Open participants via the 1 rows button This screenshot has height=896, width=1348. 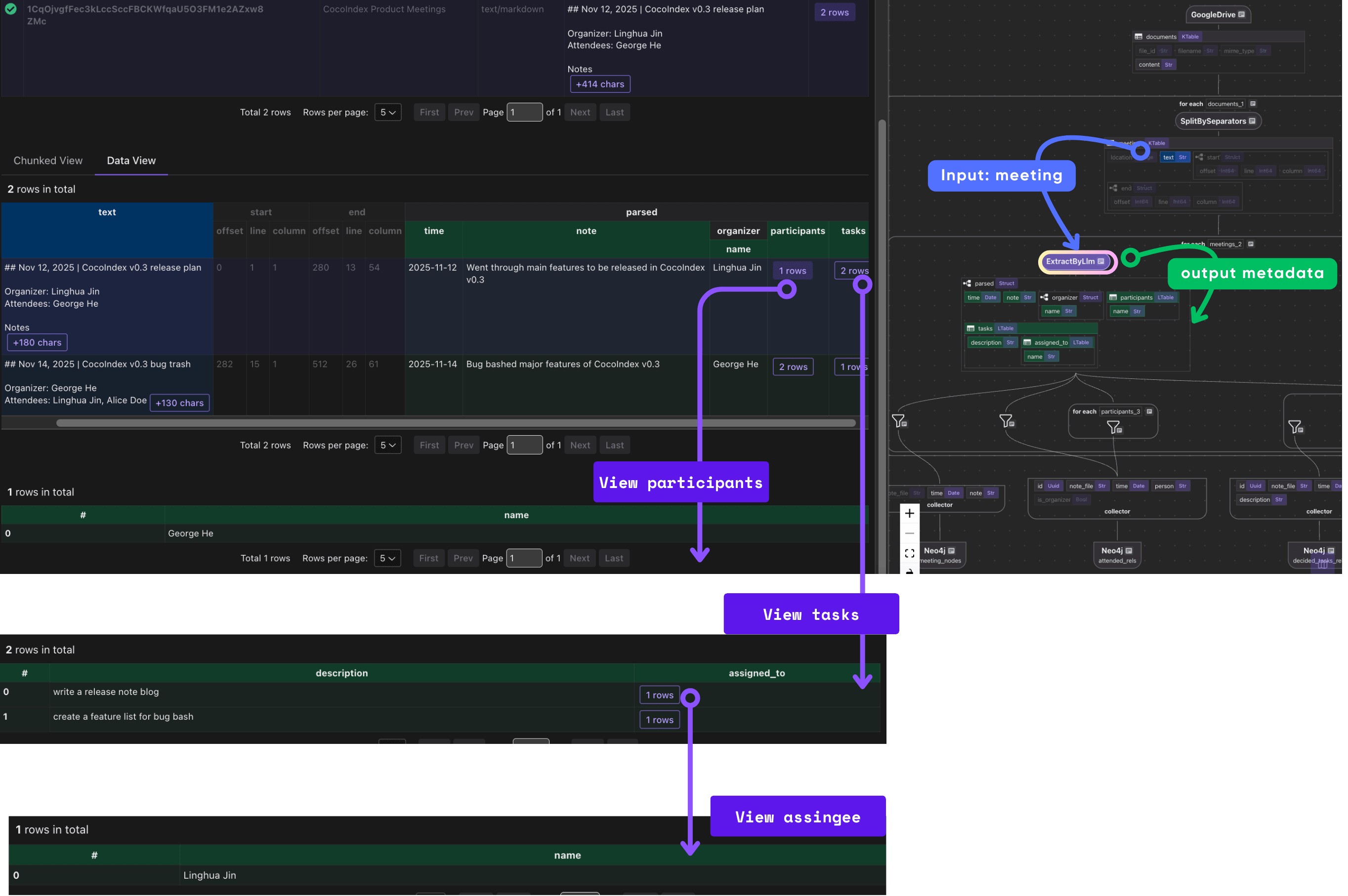(x=792, y=270)
